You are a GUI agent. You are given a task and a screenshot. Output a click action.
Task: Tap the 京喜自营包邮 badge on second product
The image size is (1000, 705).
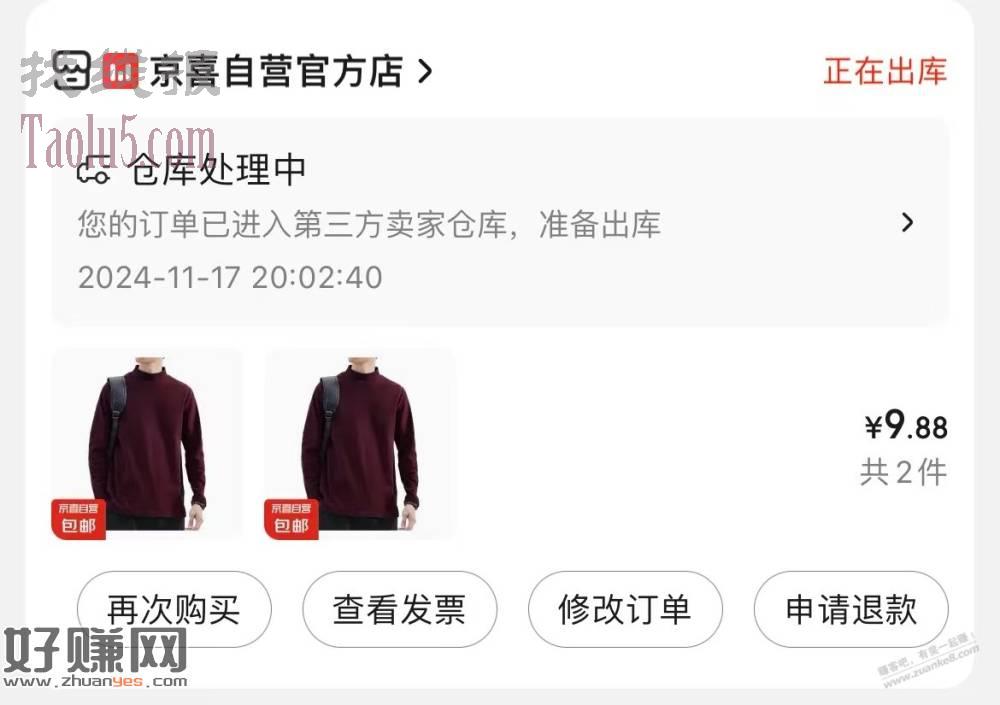pyautogui.click(x=291, y=518)
